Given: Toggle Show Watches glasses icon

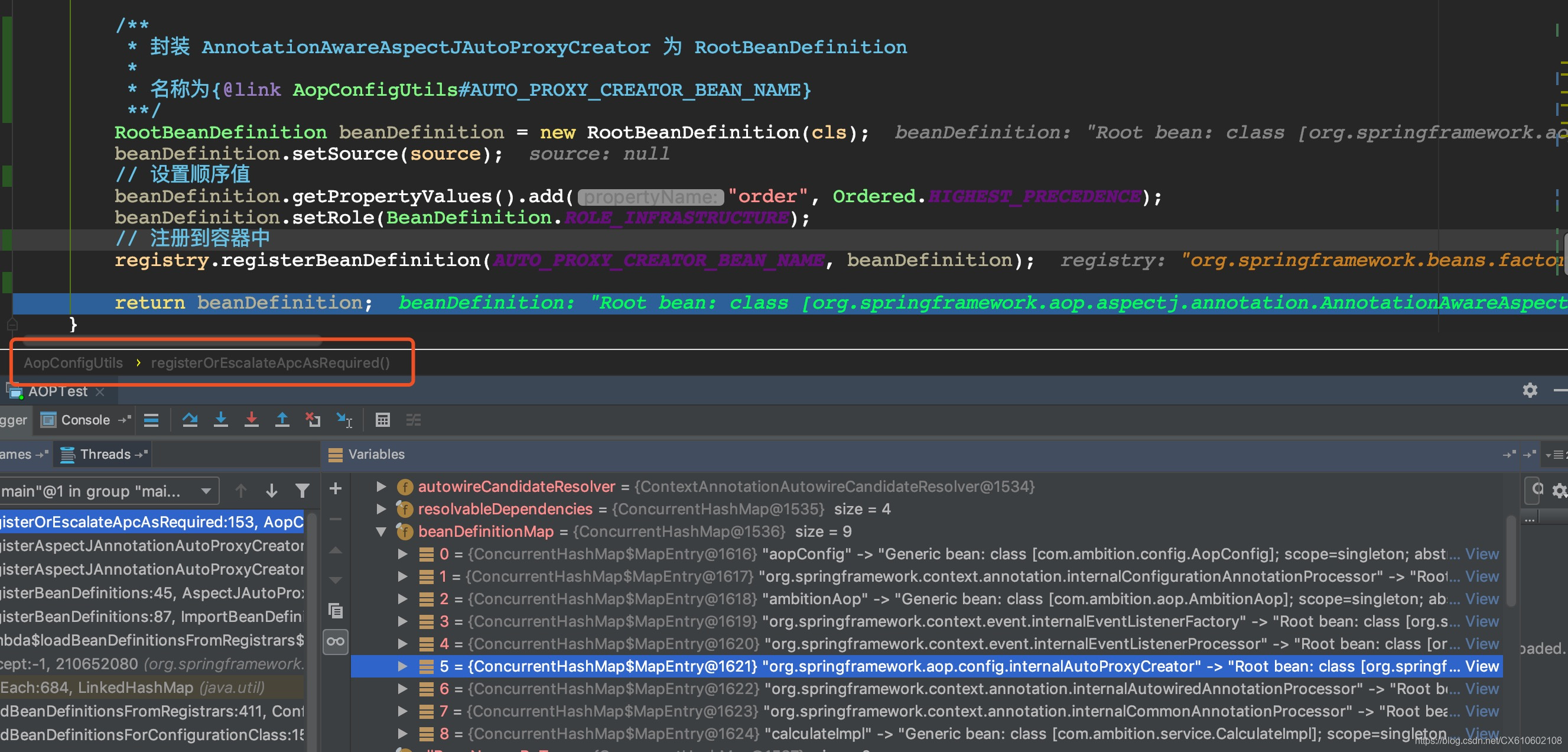Looking at the screenshot, I should coord(336,641).
